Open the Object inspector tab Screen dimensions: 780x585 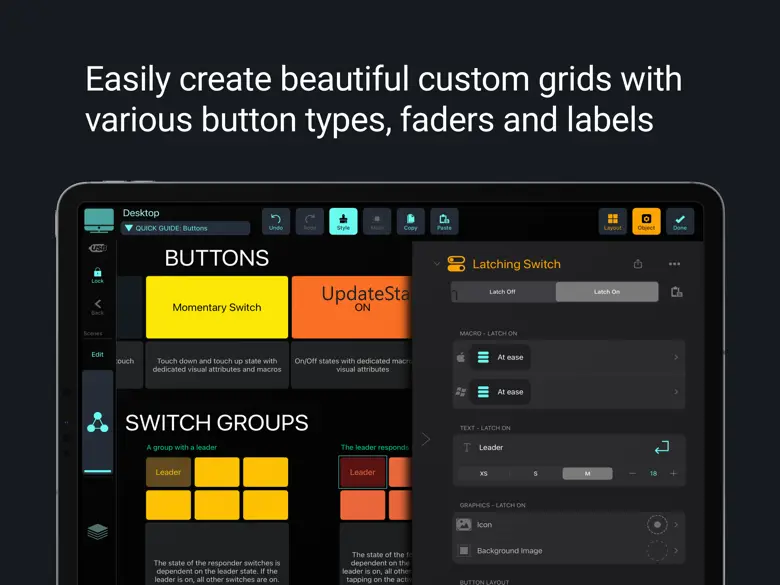[x=646, y=221]
